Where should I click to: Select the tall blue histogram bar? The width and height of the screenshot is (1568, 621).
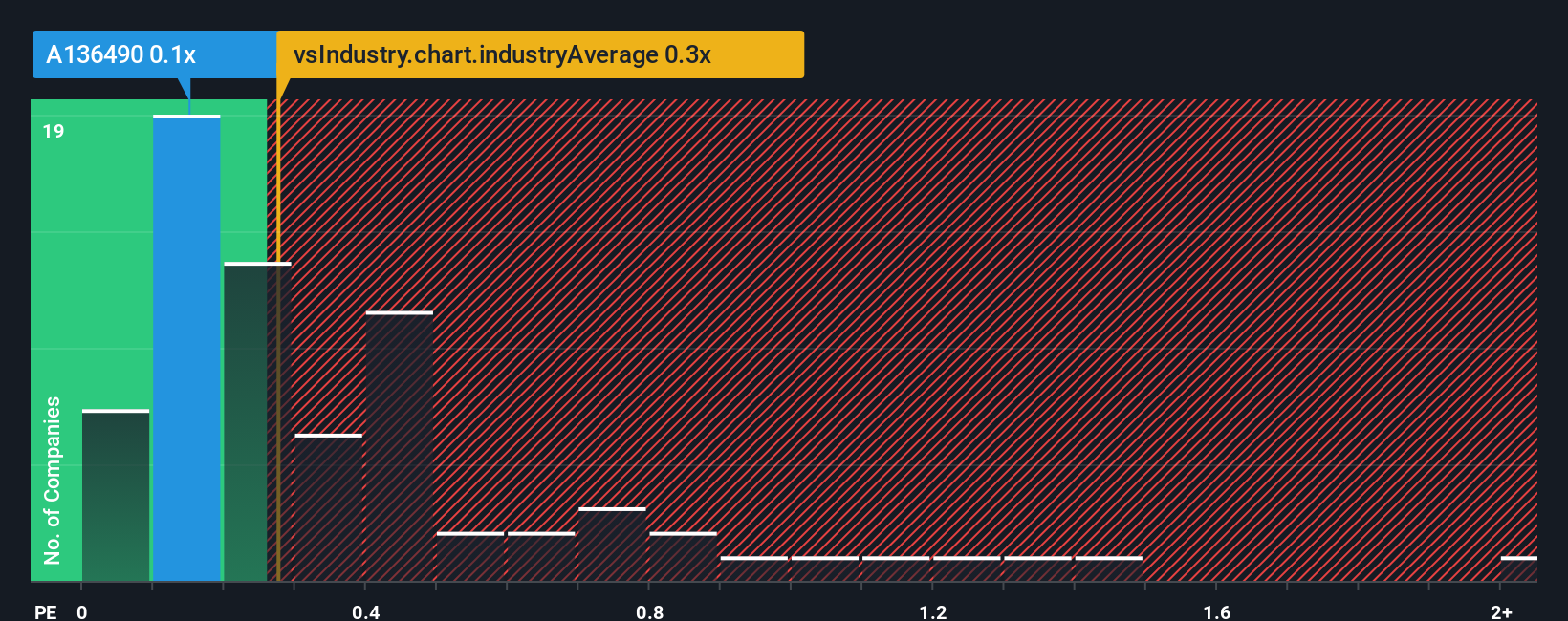[186, 349]
